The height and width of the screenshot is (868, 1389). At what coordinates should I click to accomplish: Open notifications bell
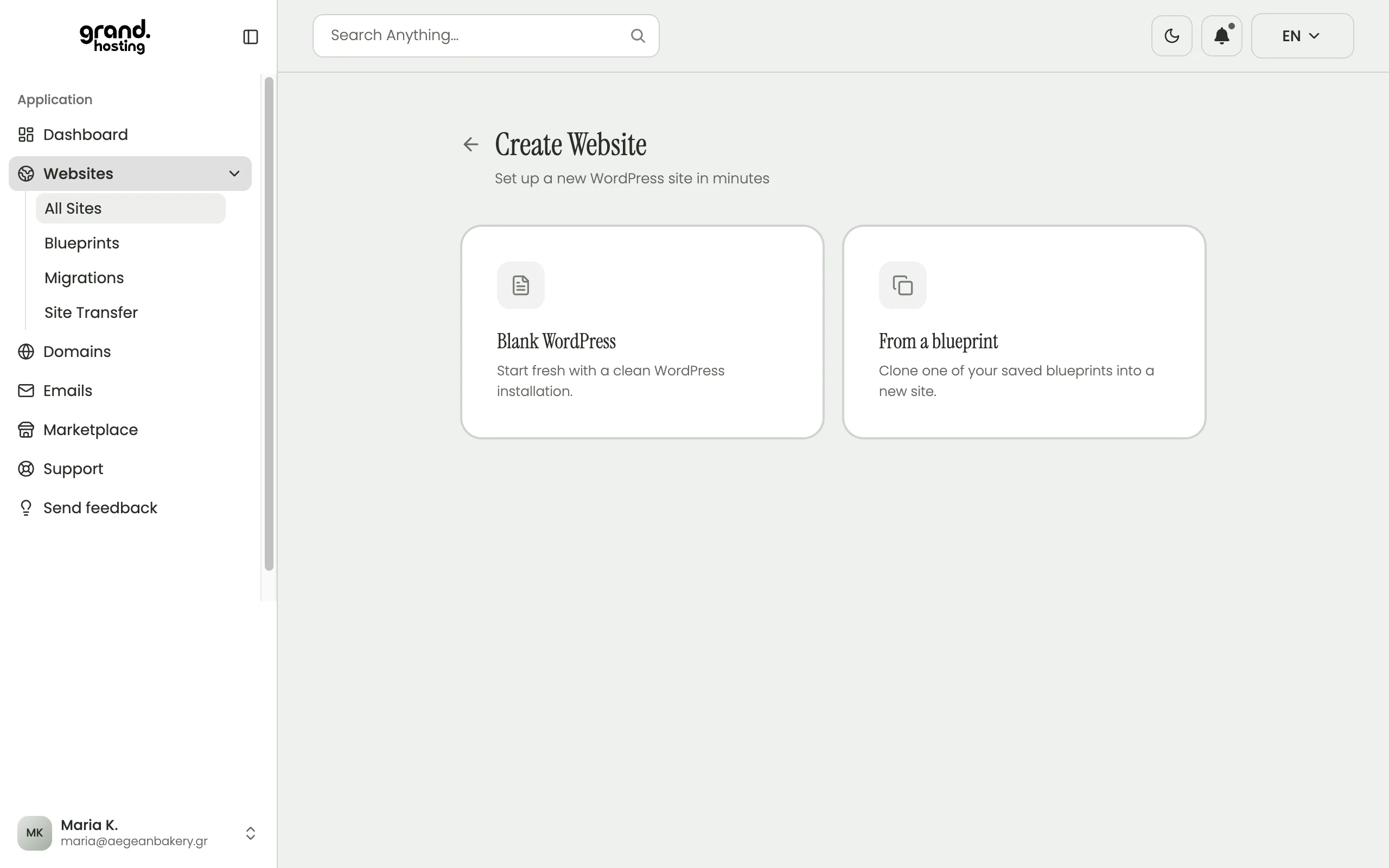[1221, 36]
